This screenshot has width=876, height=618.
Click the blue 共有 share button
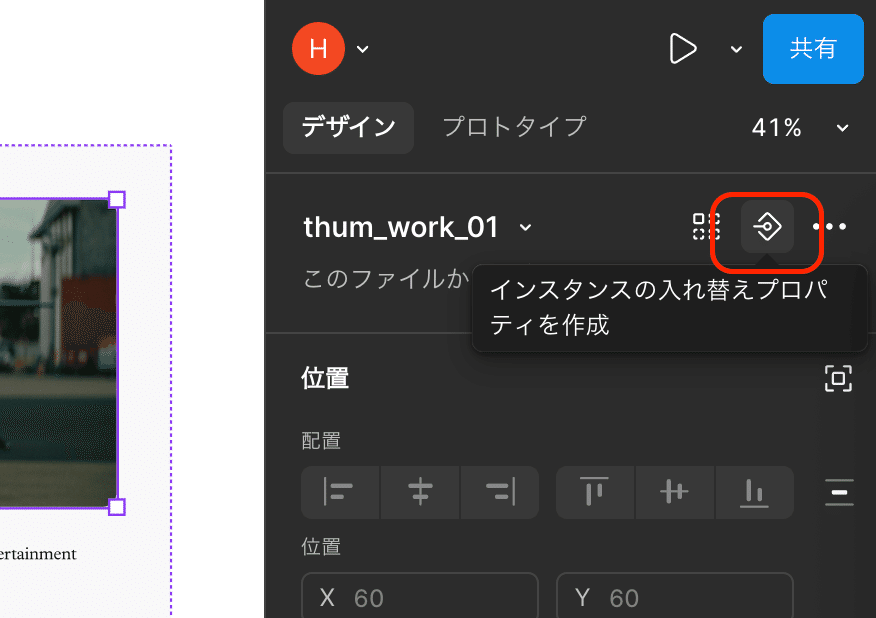[x=813, y=48]
